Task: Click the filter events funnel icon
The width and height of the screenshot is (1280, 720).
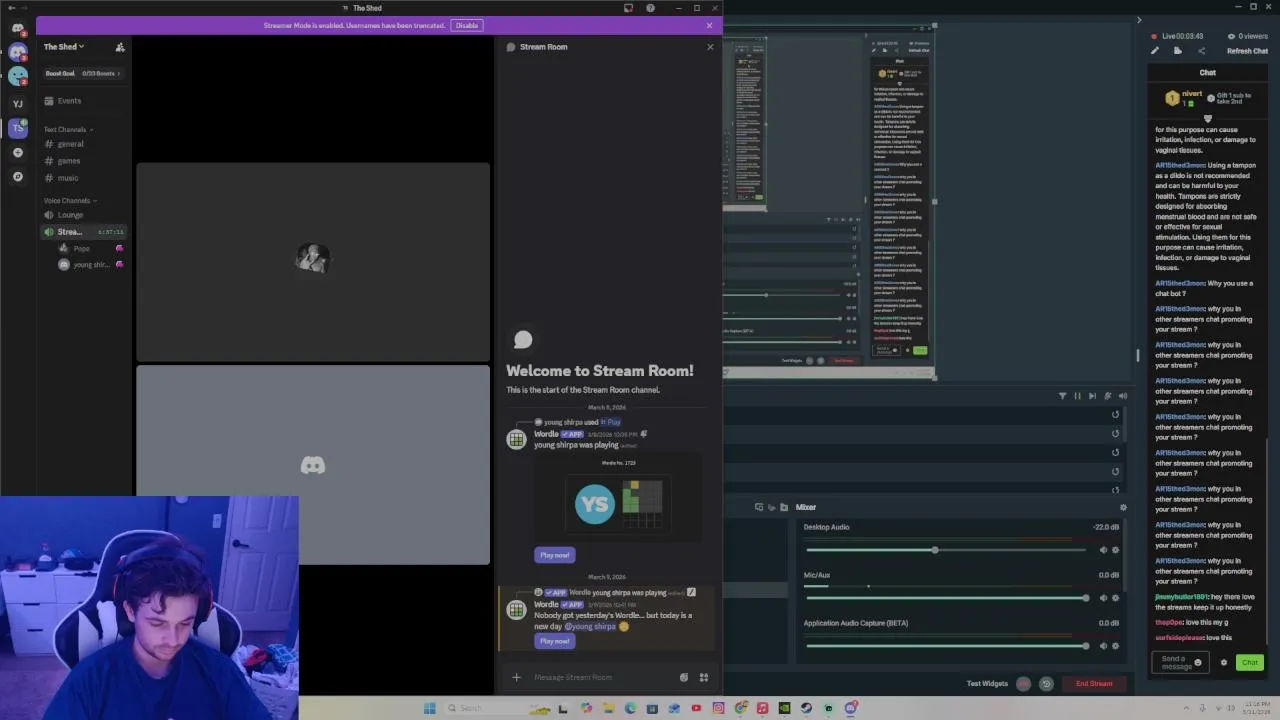Action: pyautogui.click(x=1062, y=396)
